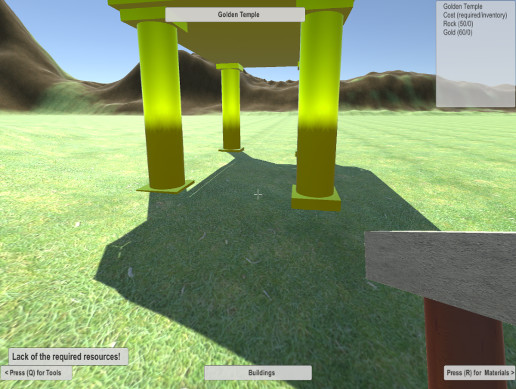
Task: Click the Cost (required/inventory) line
Action: tap(475, 15)
